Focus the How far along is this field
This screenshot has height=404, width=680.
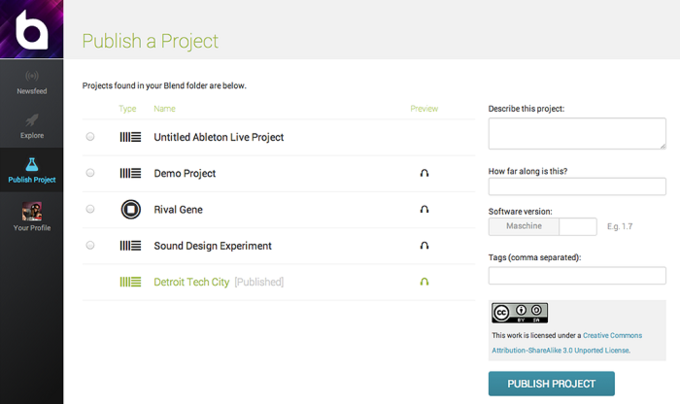(x=577, y=186)
